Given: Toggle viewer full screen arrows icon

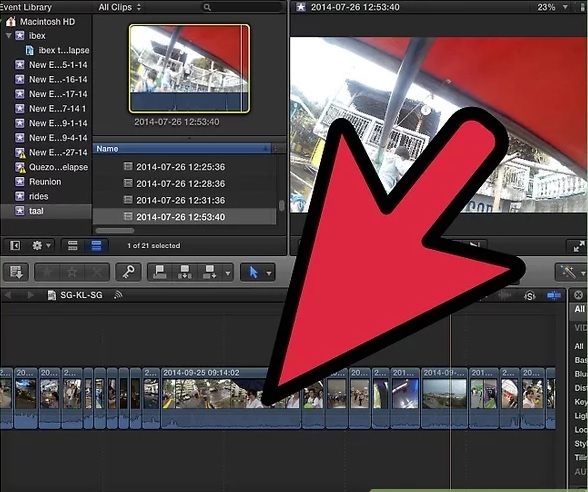Looking at the screenshot, I should tap(579, 246).
